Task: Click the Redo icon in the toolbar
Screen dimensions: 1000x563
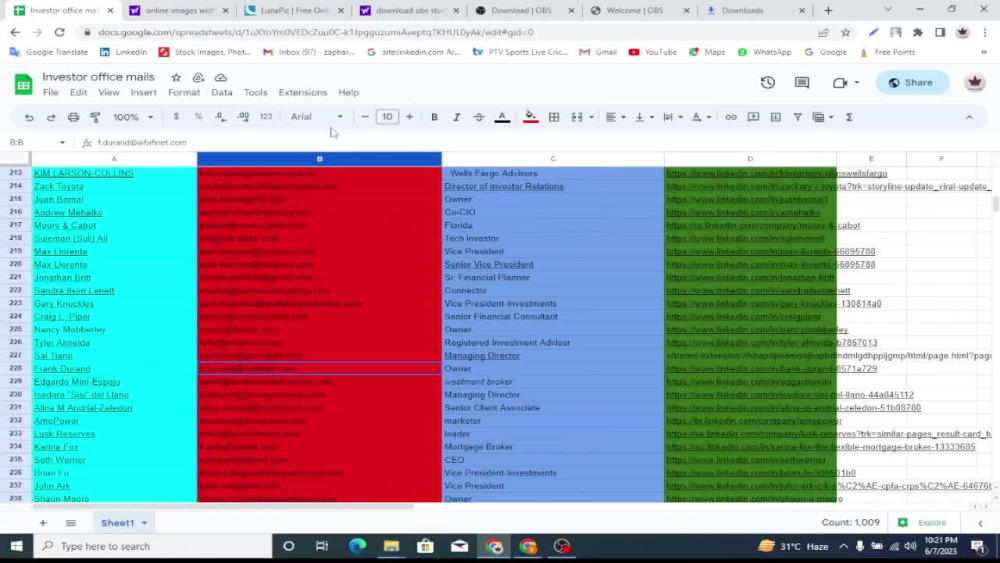Action: coord(51,117)
